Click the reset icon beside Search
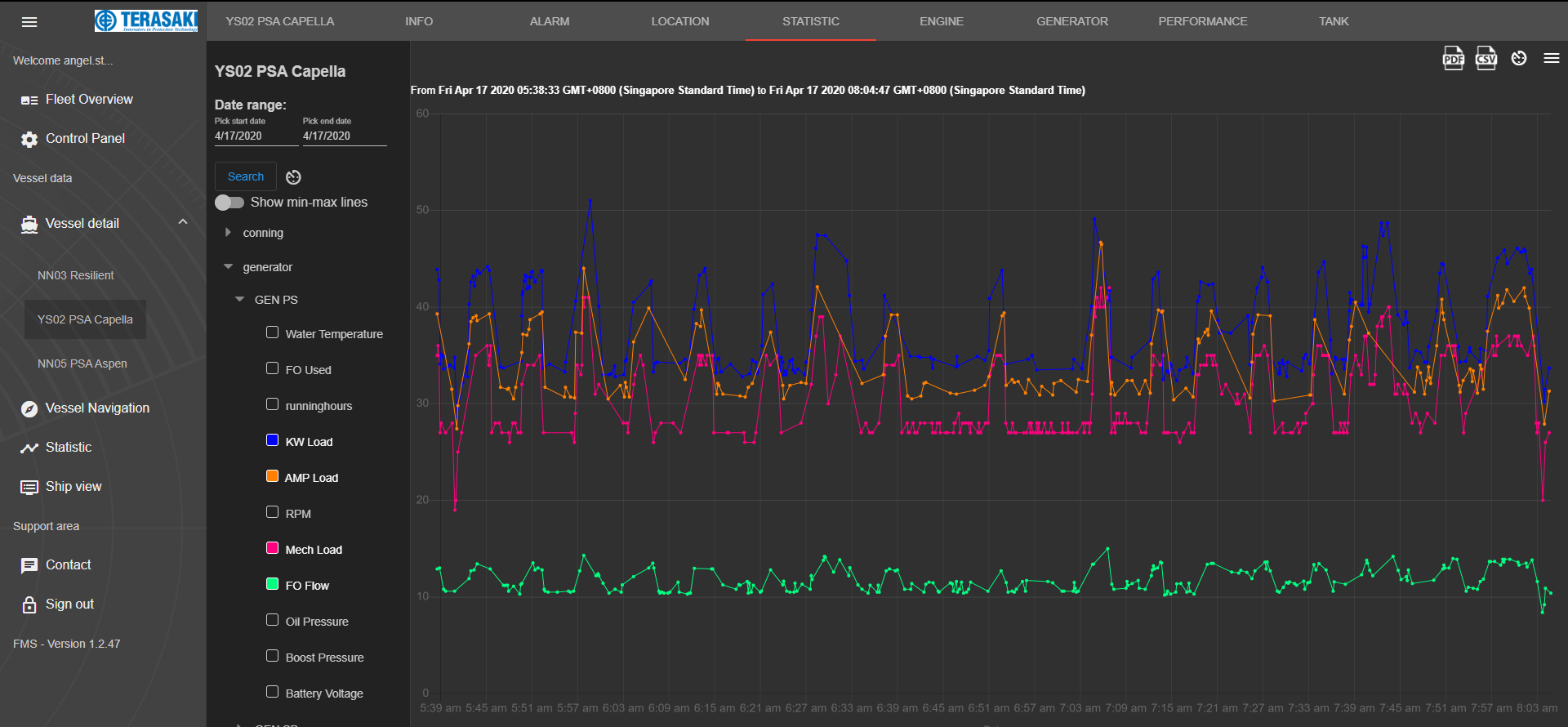This screenshot has height=727, width=1568. click(294, 177)
